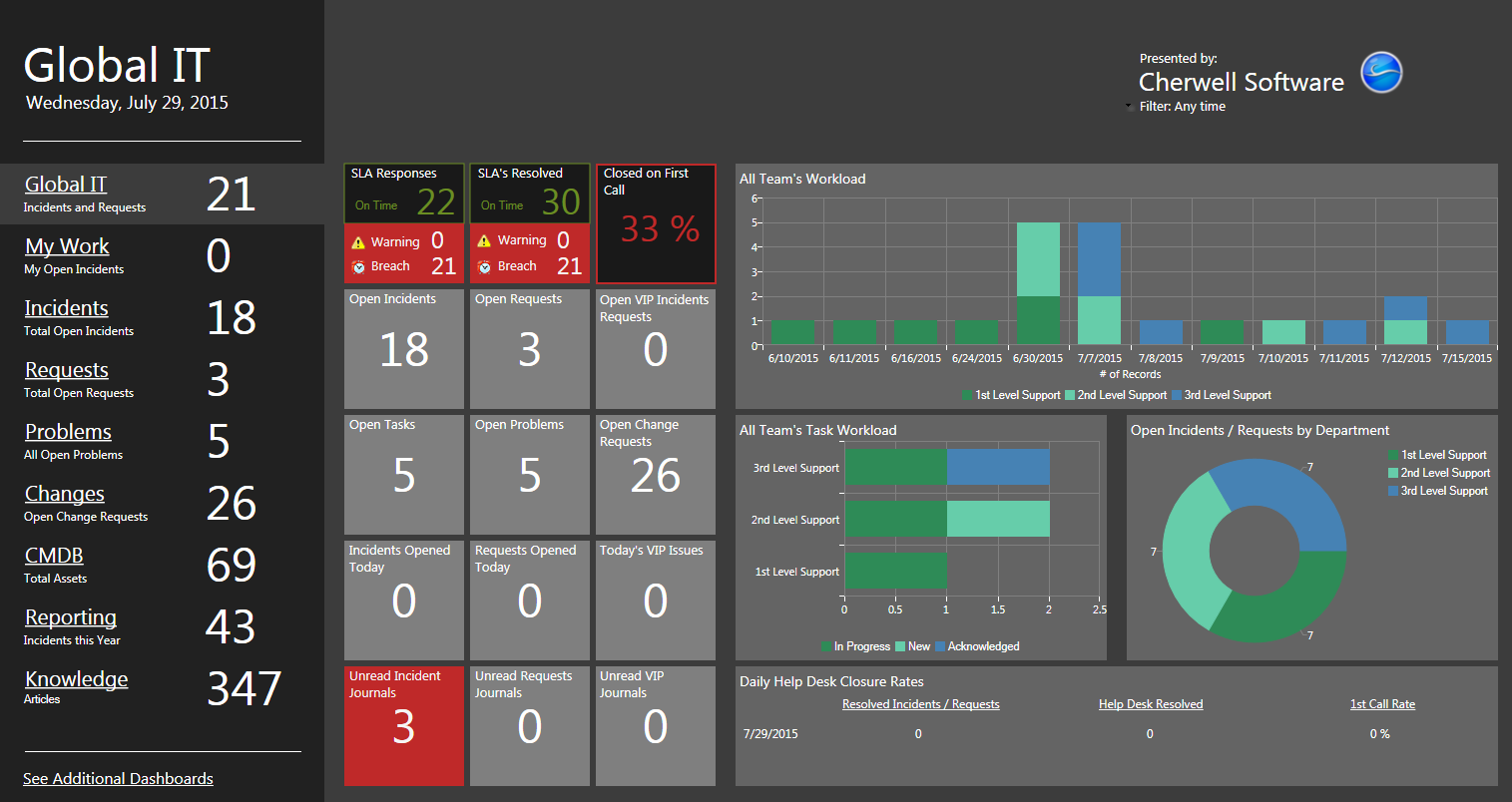Click the 6/30/2015 stacked bar in workload chart
Viewport: 1512px width, 802px height.
tap(1038, 283)
